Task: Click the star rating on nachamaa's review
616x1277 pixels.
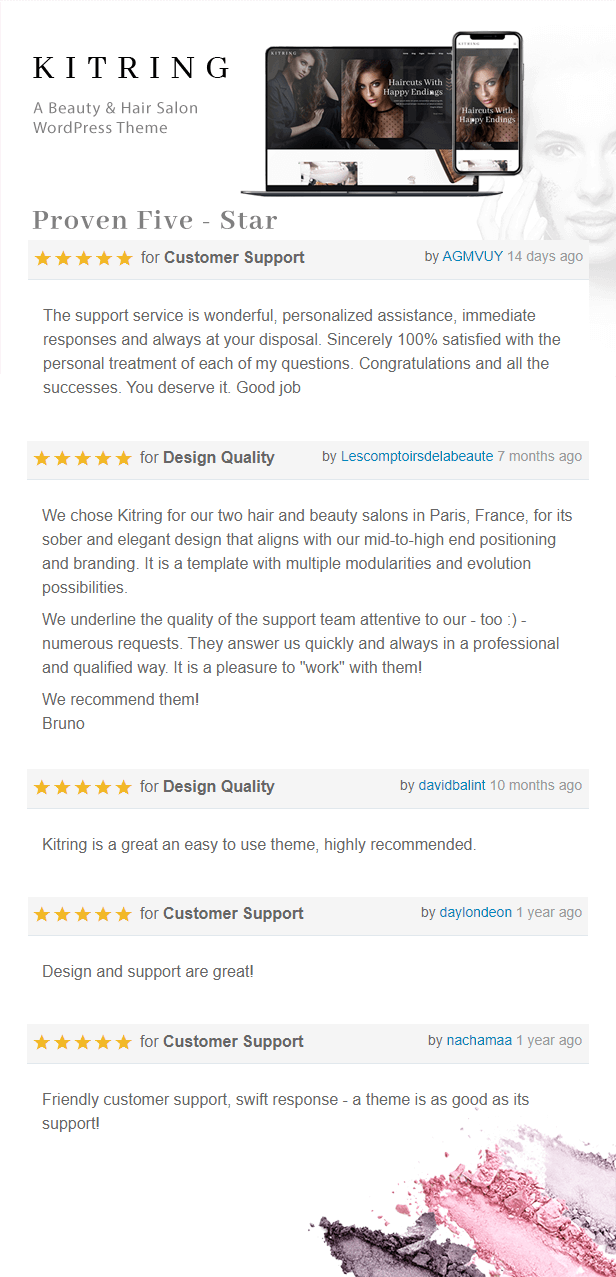Action: click(x=83, y=1042)
